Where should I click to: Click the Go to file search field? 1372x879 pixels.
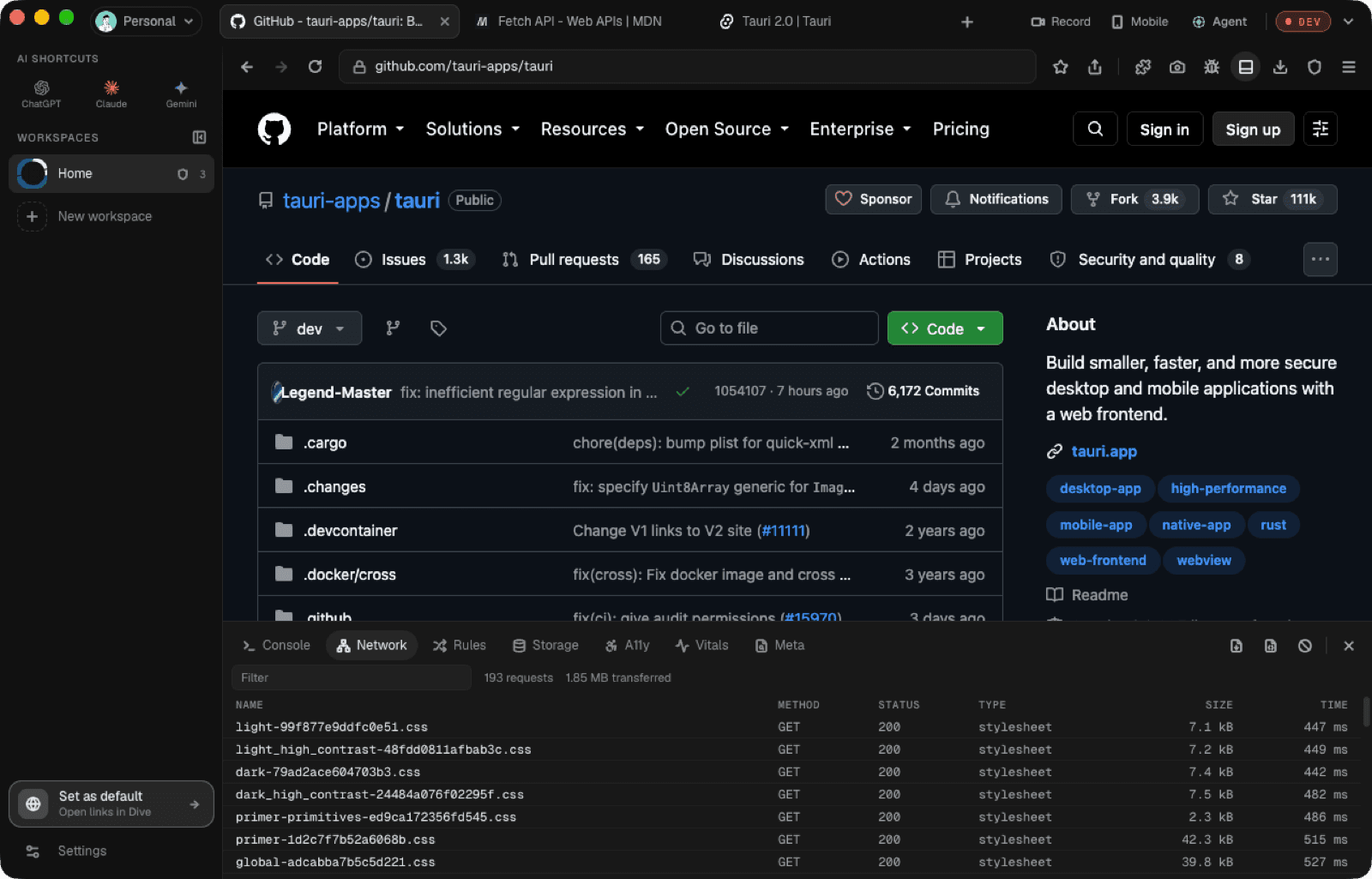[x=769, y=328]
